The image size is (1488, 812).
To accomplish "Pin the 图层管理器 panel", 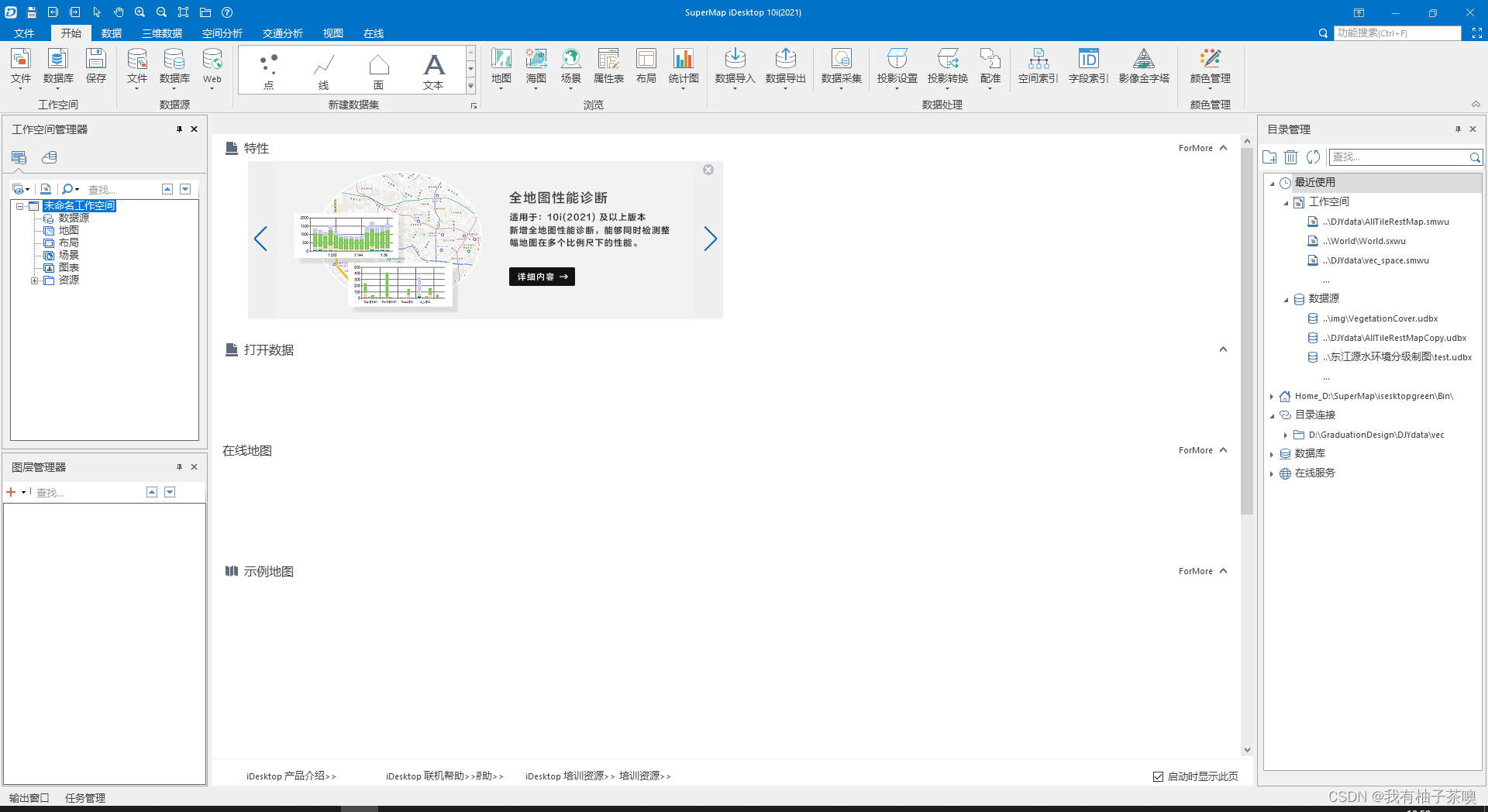I will [x=179, y=467].
